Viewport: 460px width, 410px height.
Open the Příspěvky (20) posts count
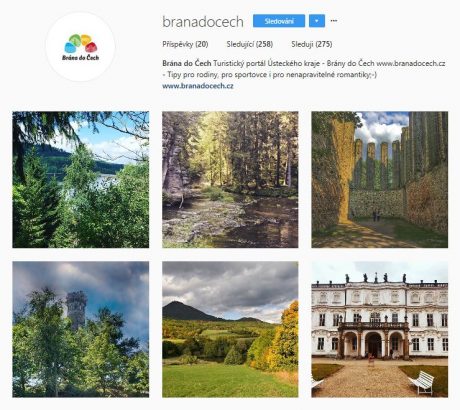pyautogui.click(x=185, y=44)
